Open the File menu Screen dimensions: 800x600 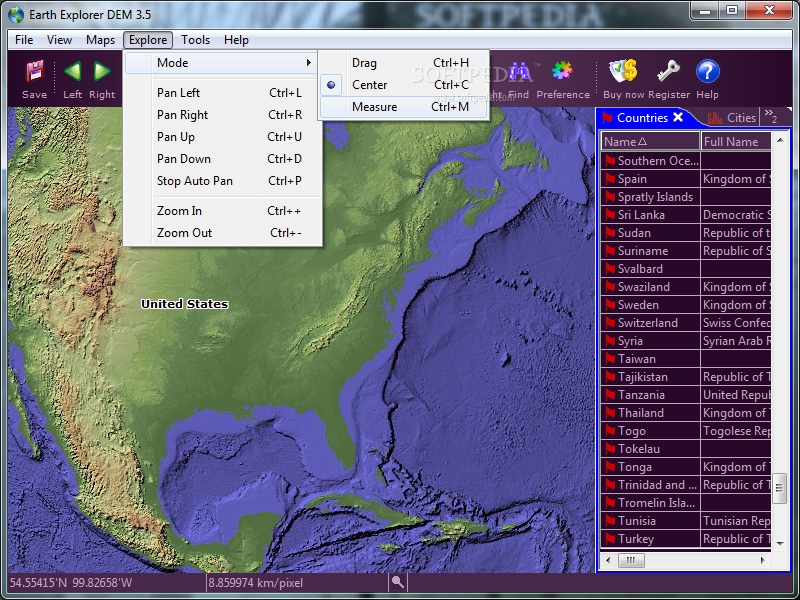24,40
